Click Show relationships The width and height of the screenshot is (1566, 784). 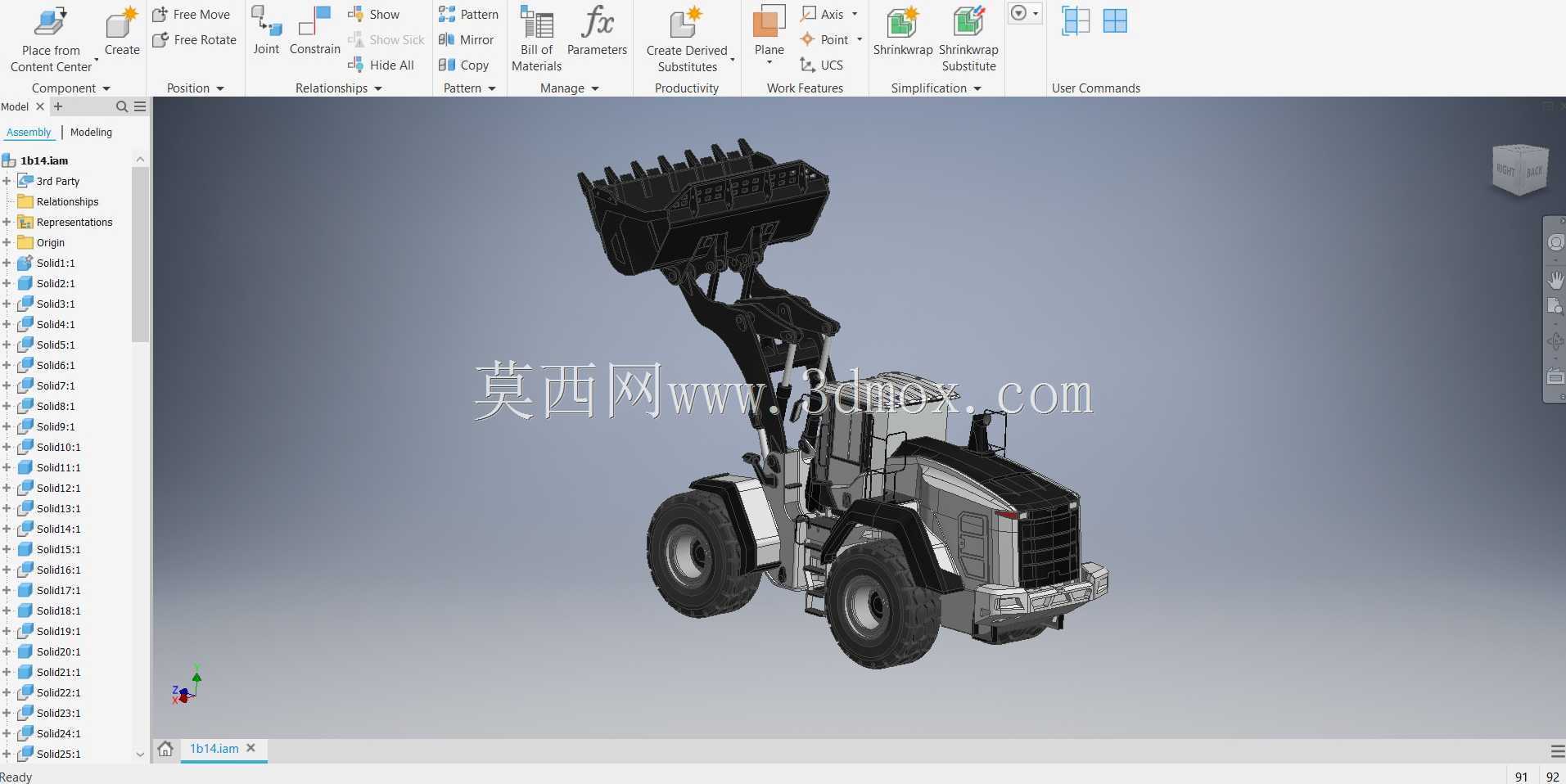click(373, 14)
